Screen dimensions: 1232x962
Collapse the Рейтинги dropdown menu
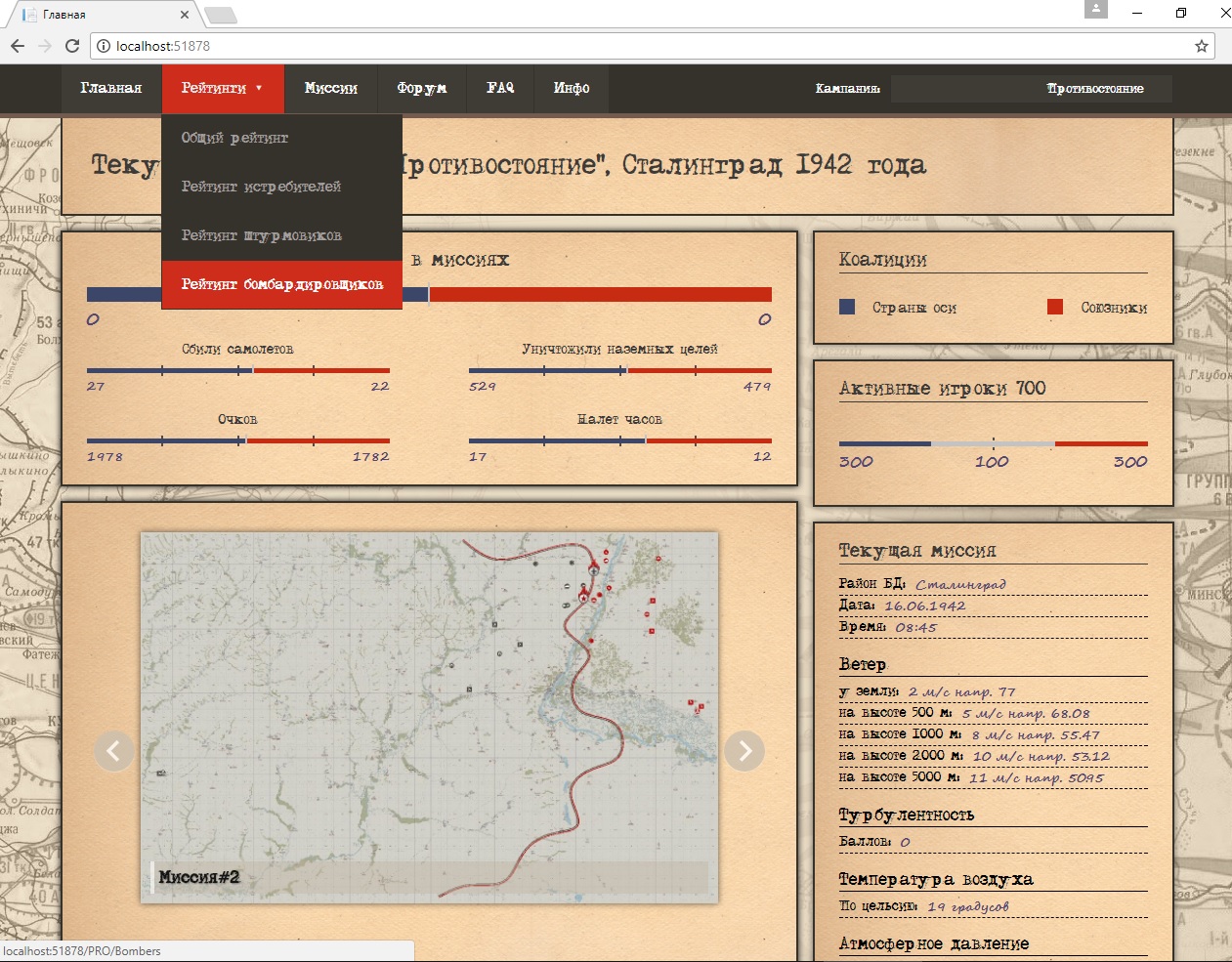223,89
